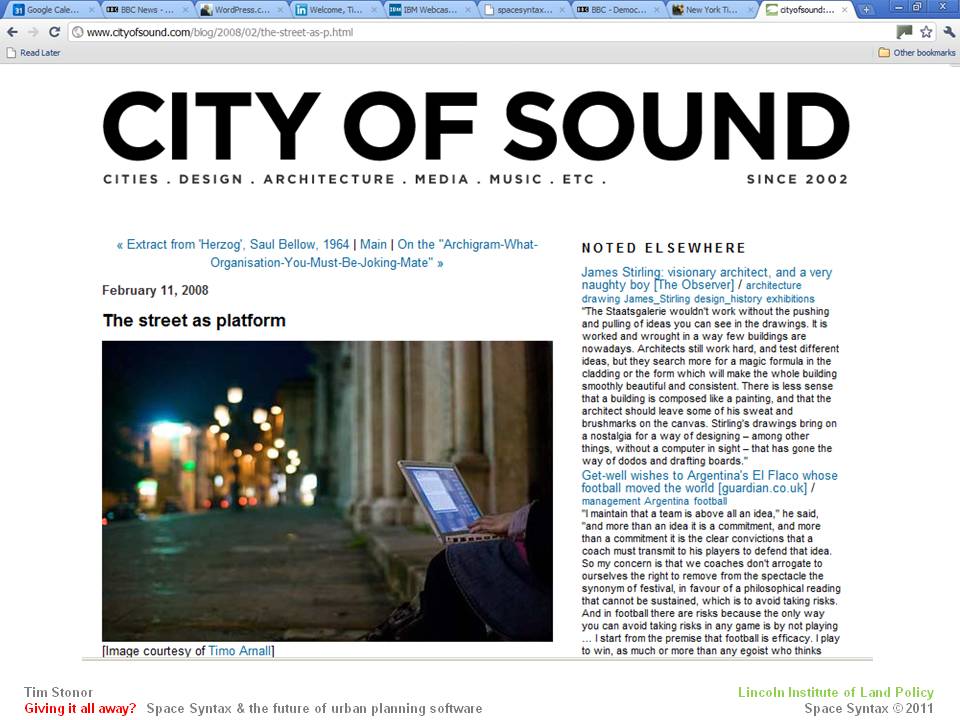
Task: Click the Timo Arnall image credit link
Action: point(239,651)
